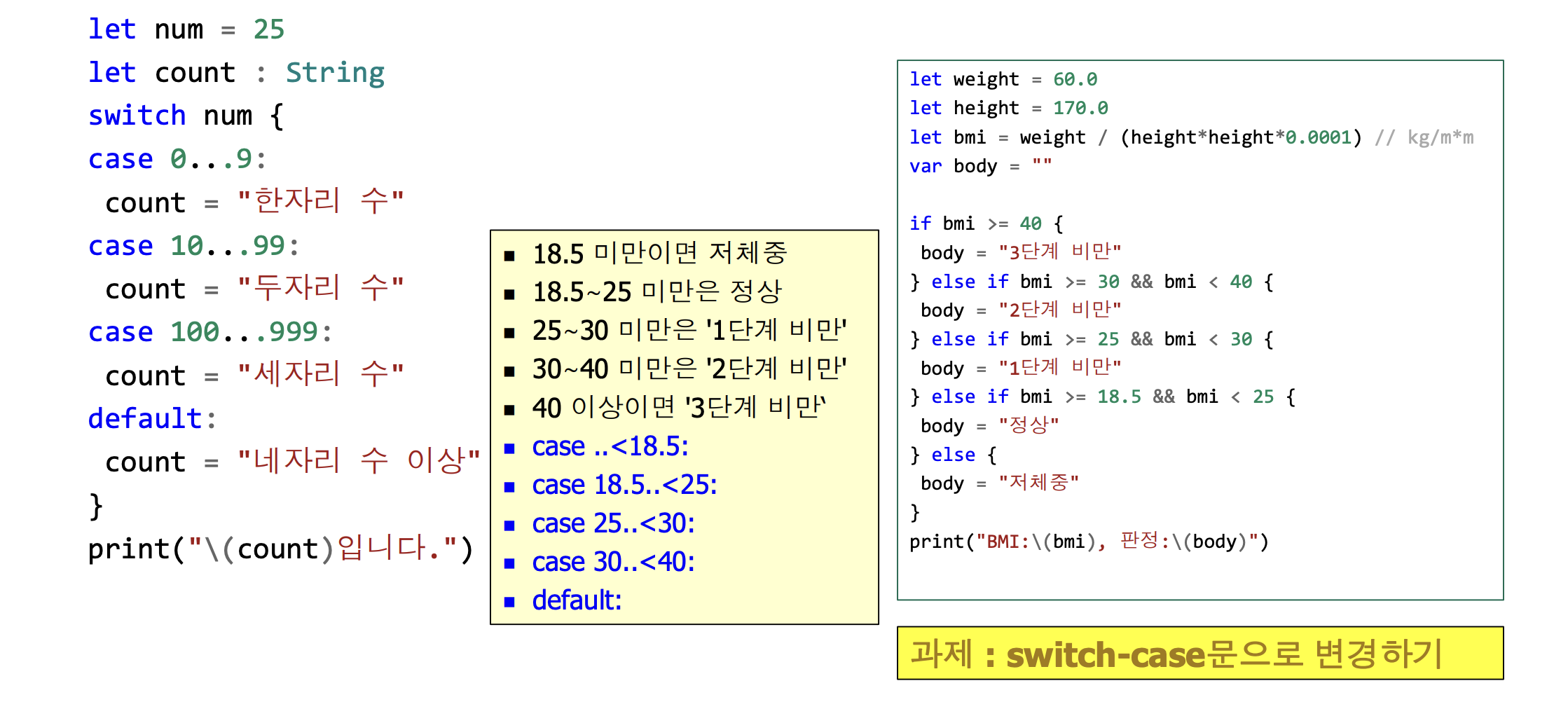Image resolution: width=1568 pixels, height=709 pixels.
Task: Click the '// kg/m*m' comment
Action: [1424, 137]
